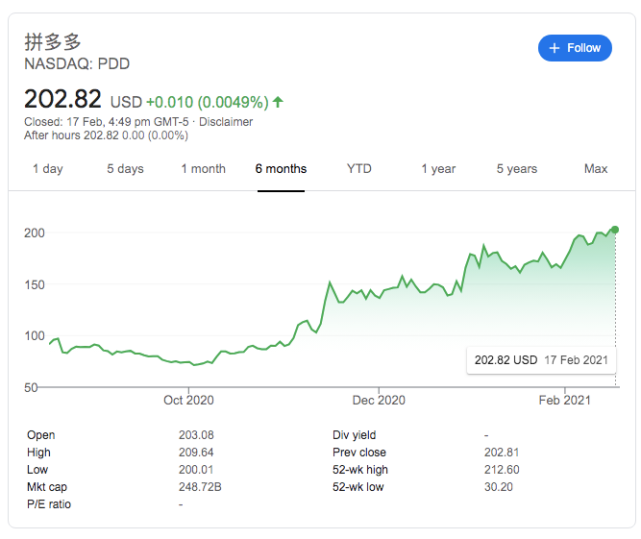This screenshot has width=641, height=539.
Task: Click the 202.82 USD price tooltip
Action: click(540, 360)
